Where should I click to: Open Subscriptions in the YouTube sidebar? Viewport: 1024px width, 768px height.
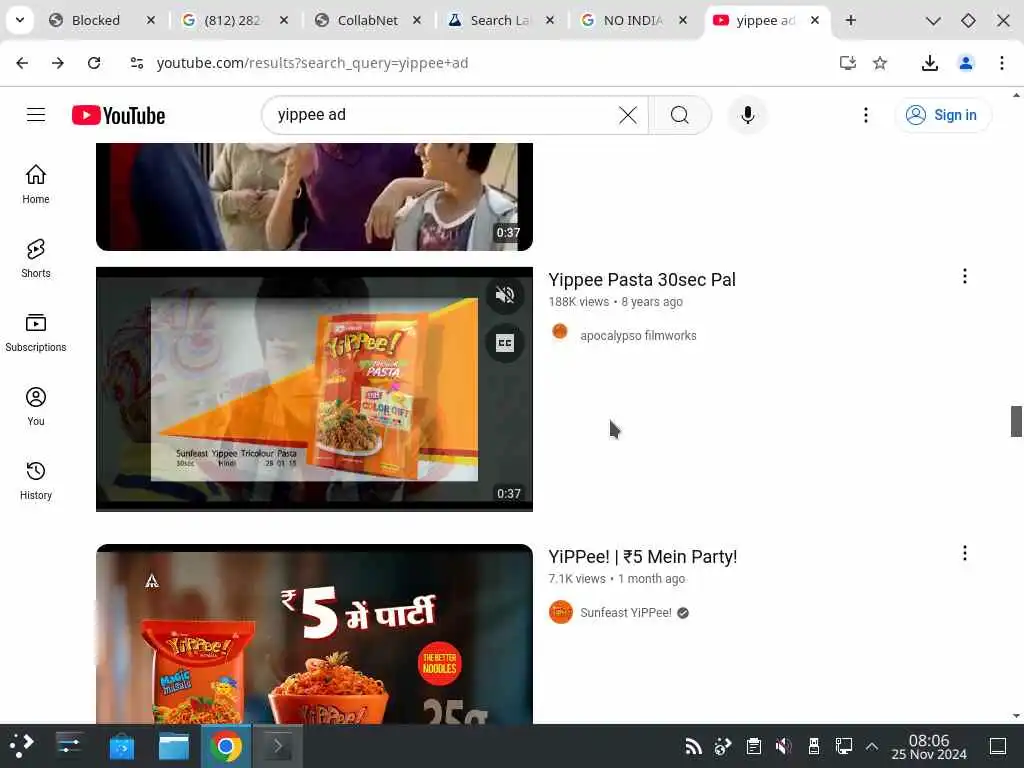36,332
